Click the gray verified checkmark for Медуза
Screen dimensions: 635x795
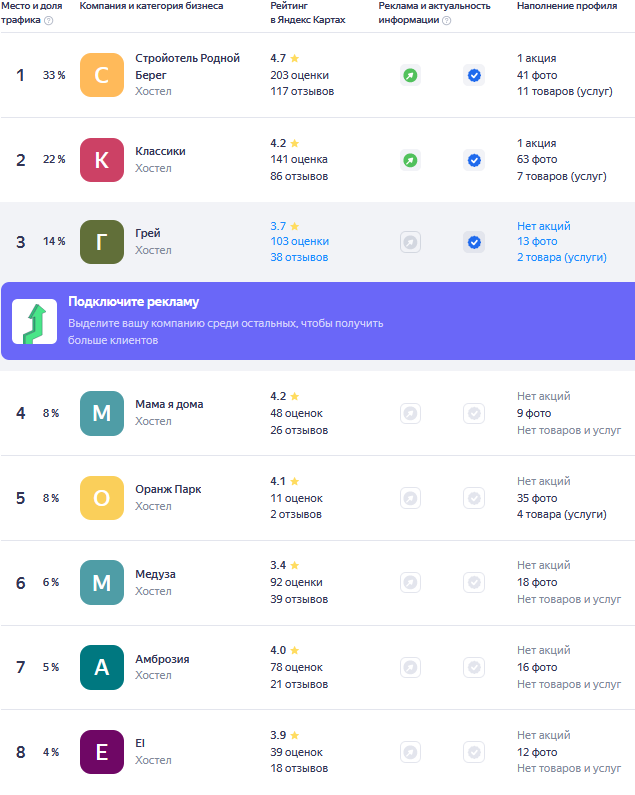tap(474, 582)
